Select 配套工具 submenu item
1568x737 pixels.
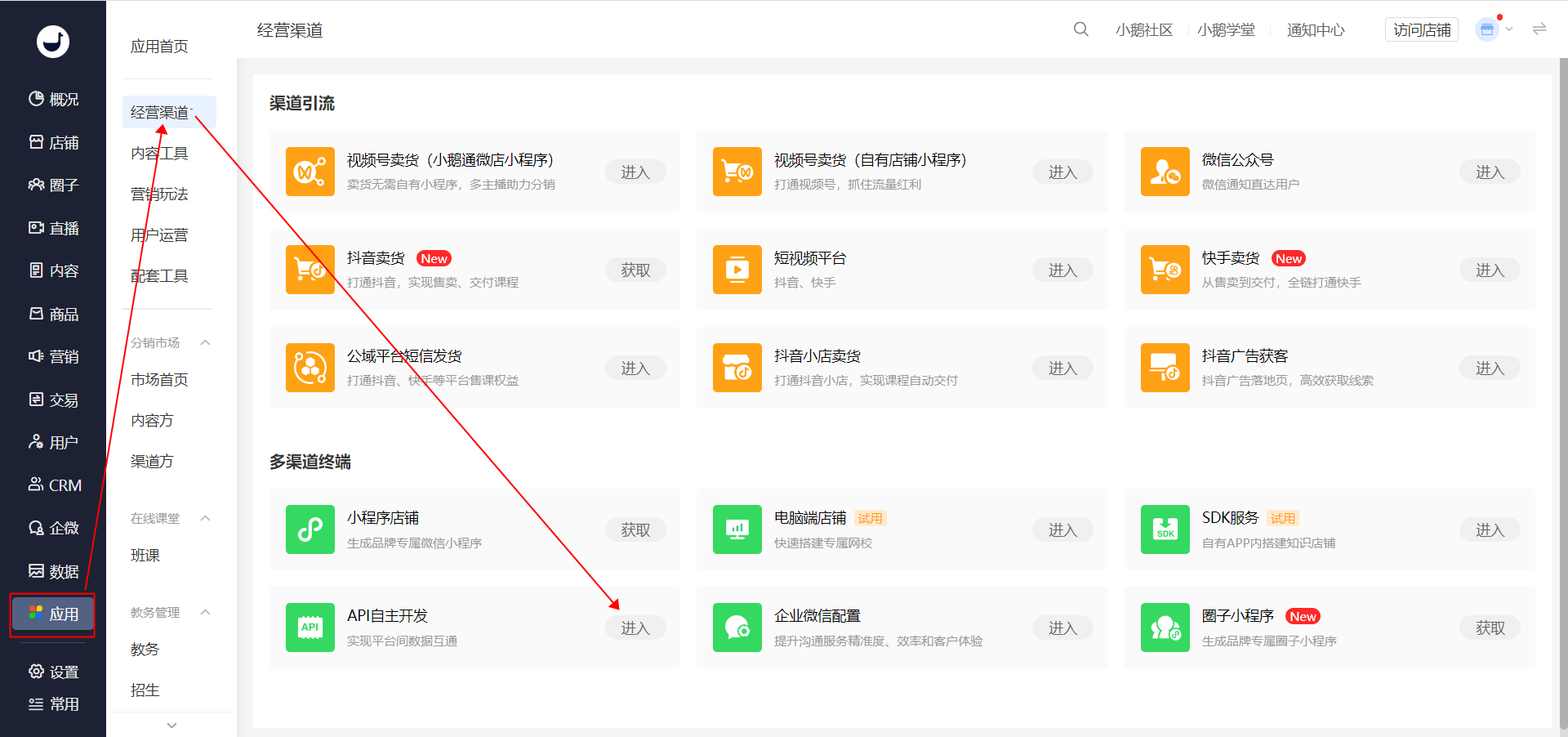159,275
